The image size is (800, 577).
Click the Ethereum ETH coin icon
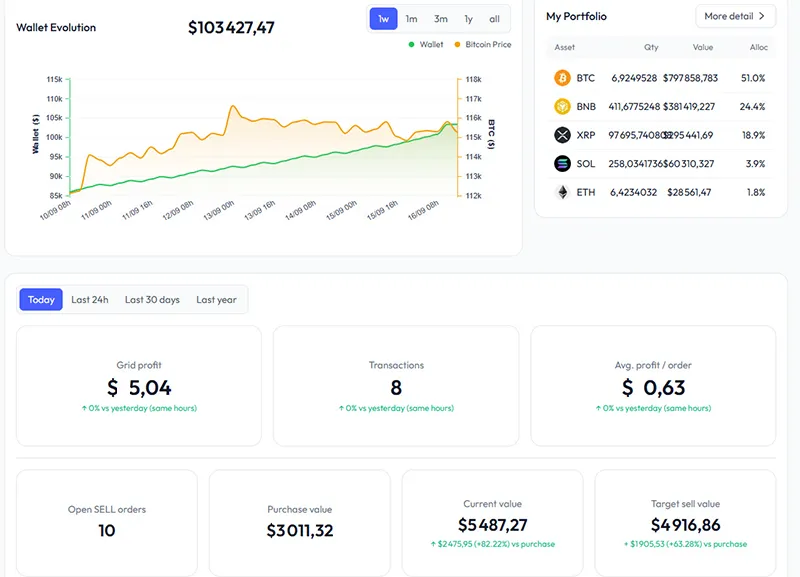[x=562, y=192]
